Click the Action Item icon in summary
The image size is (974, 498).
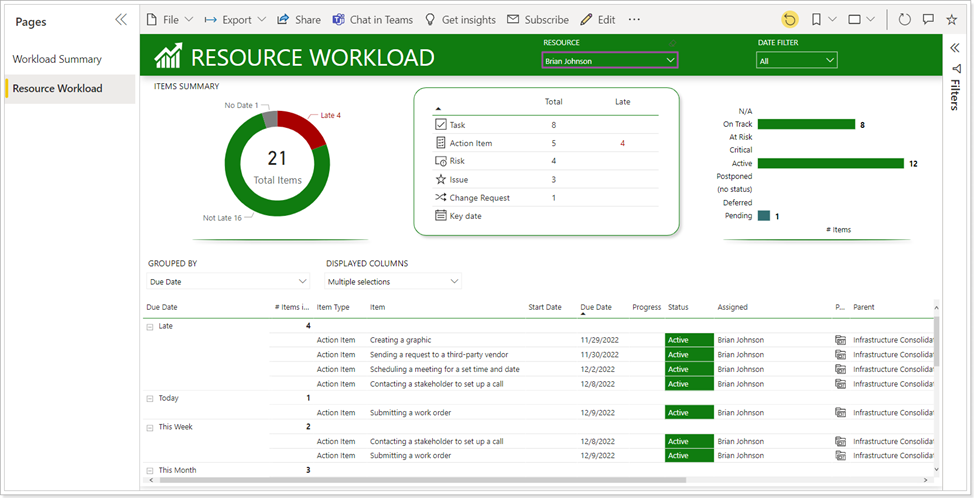coord(441,143)
